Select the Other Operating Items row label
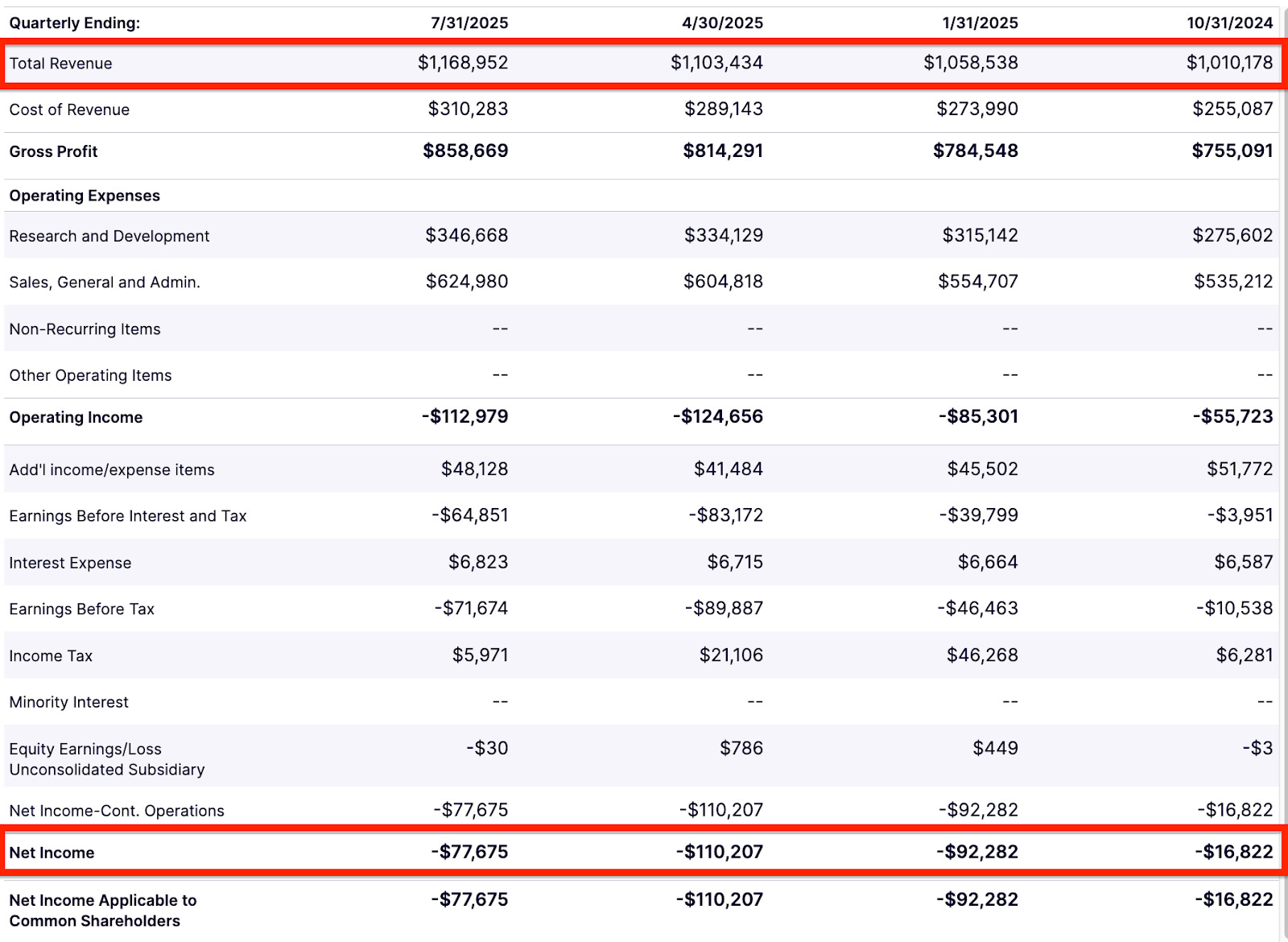Viewport: 1288px width, 942px height. [90, 375]
